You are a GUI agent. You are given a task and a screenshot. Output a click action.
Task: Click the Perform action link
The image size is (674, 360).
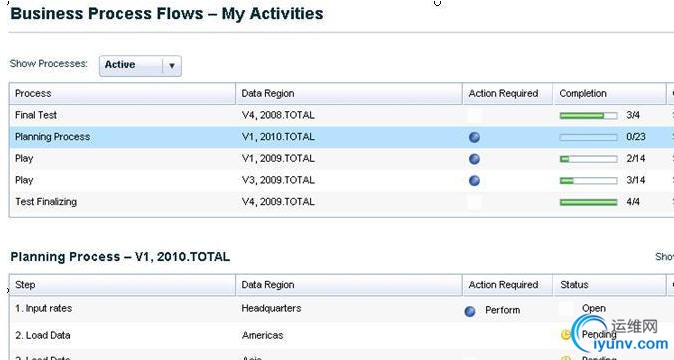tap(502, 310)
